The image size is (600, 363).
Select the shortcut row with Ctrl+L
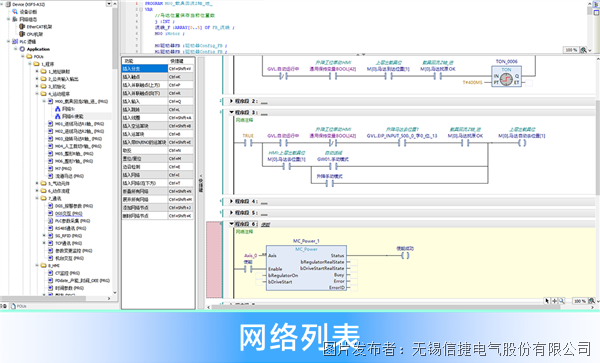click(157, 109)
